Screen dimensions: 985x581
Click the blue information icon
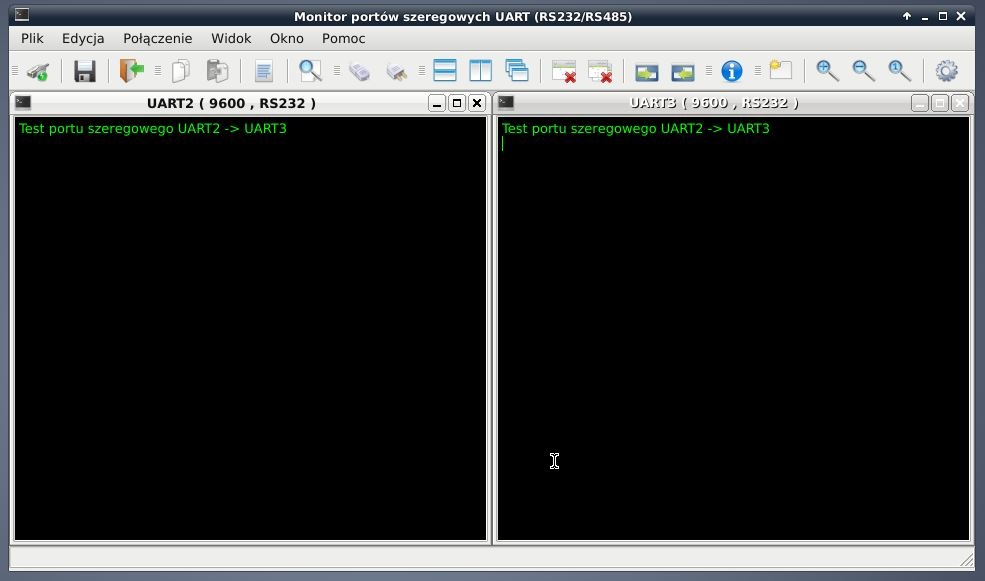coord(732,71)
